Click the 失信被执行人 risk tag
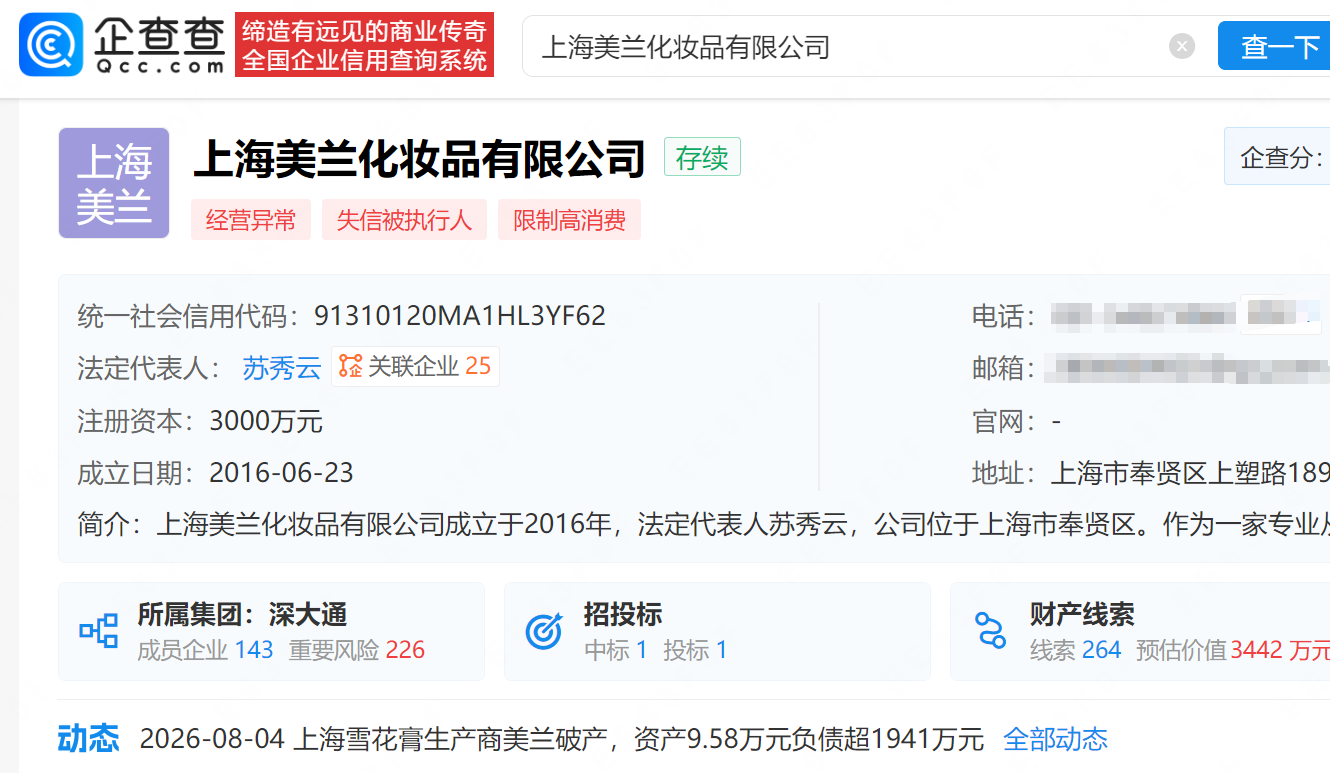This screenshot has width=1330, height=773. click(x=404, y=220)
